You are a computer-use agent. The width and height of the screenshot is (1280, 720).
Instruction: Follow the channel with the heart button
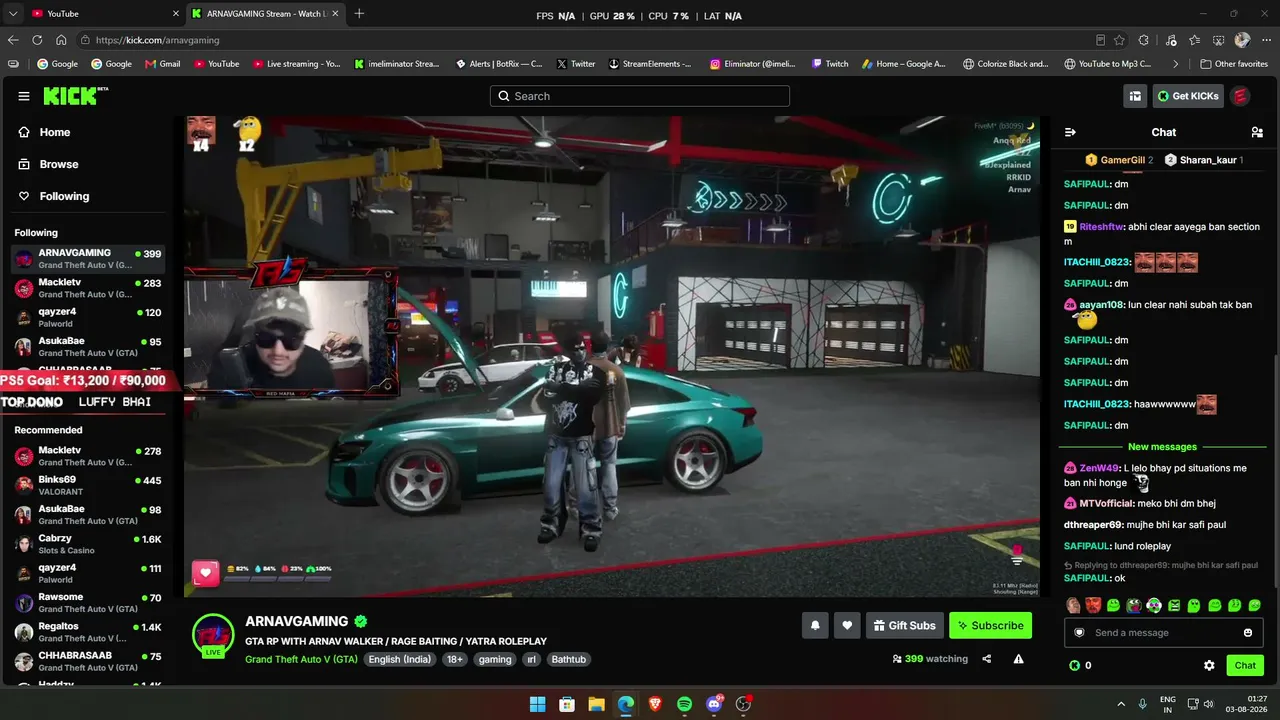pos(847,626)
